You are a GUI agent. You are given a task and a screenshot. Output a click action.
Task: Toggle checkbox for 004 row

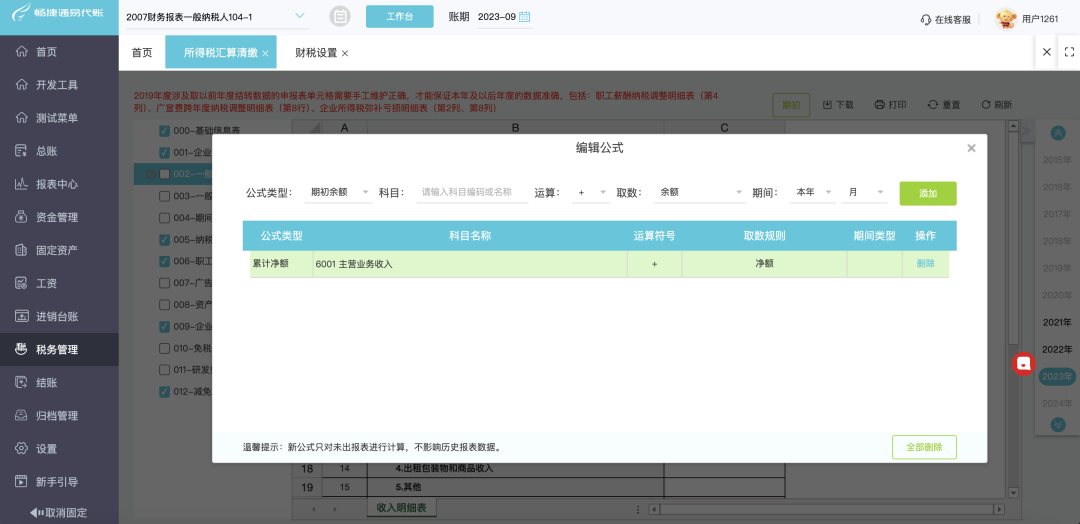click(164, 218)
